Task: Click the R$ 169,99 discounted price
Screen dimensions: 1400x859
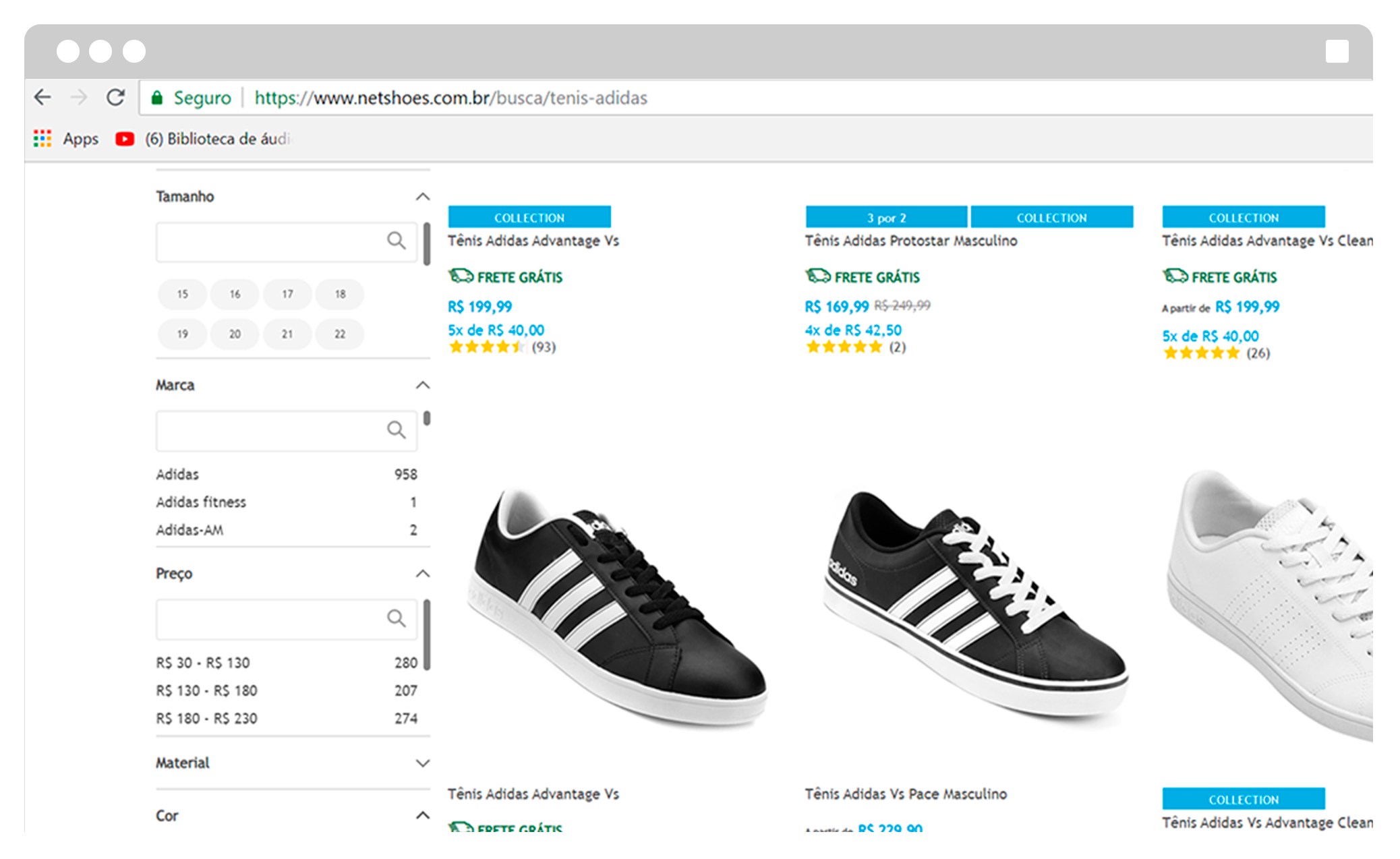Action: [837, 307]
